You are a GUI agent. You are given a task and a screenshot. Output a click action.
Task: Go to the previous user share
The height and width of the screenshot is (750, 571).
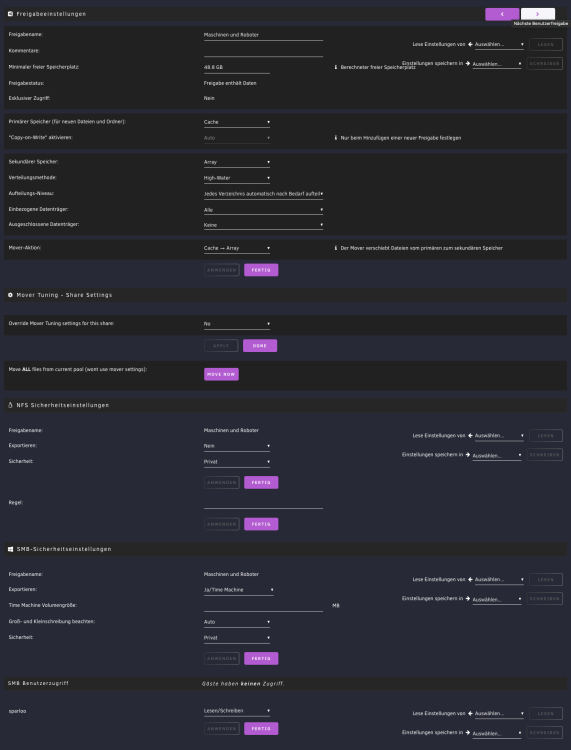coord(502,14)
